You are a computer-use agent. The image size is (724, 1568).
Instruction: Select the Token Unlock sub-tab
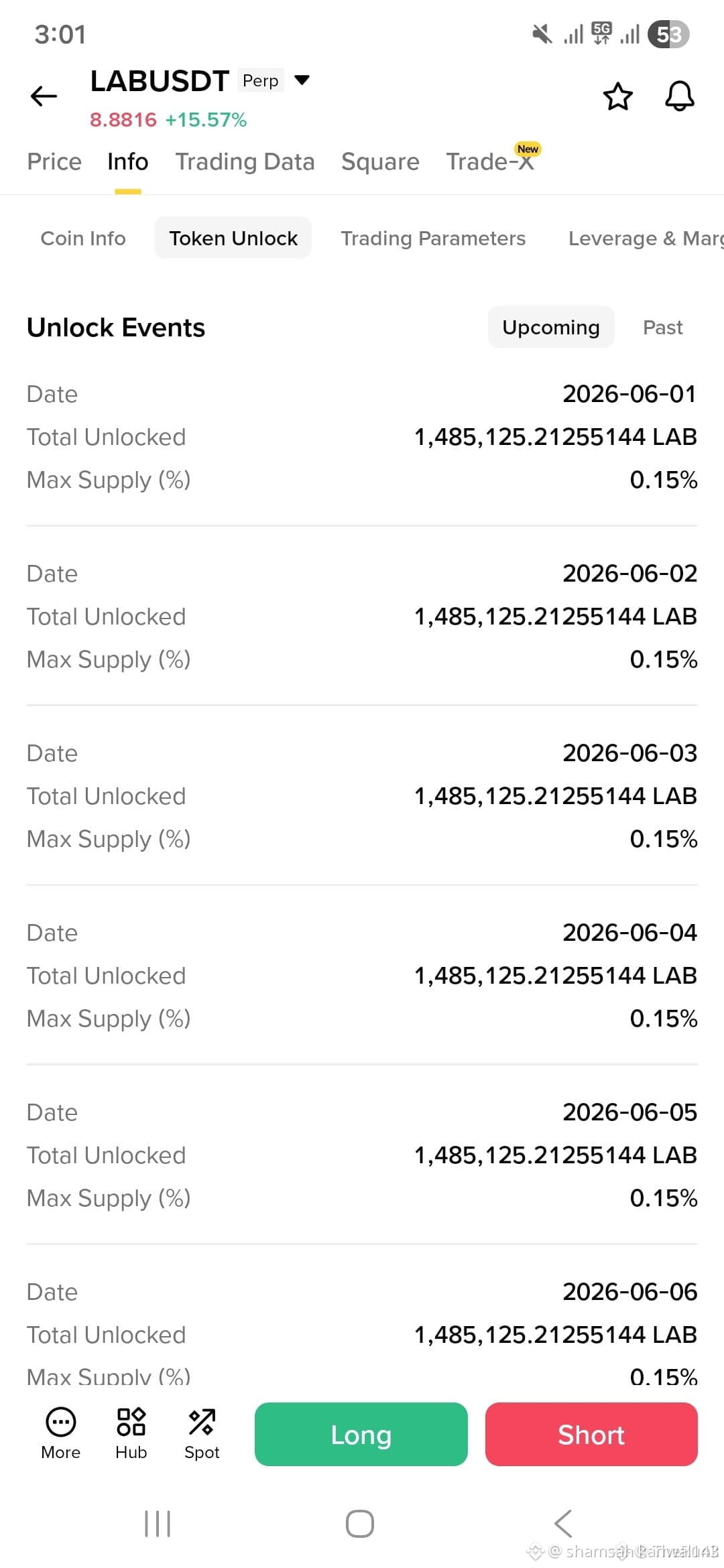[x=233, y=238]
